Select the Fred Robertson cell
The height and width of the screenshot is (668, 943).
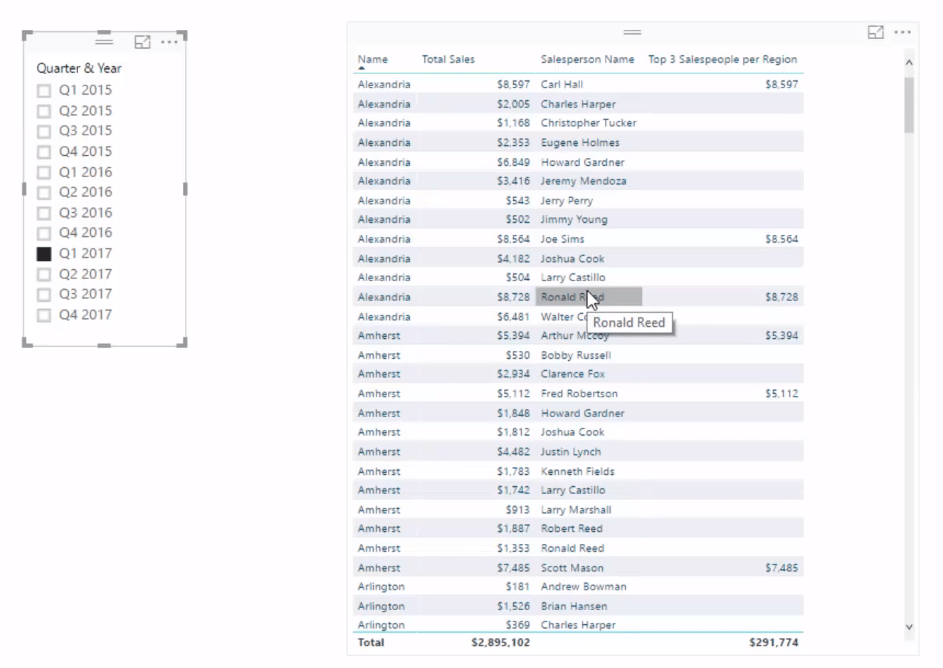[579, 394]
